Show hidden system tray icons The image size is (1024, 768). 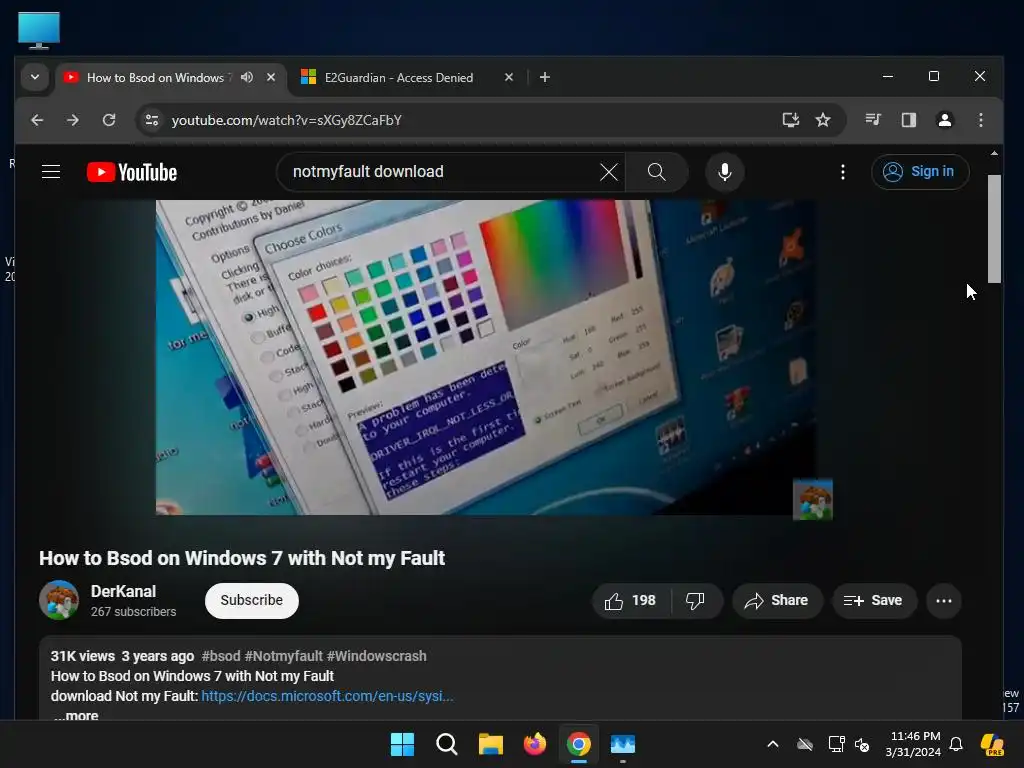coord(773,744)
